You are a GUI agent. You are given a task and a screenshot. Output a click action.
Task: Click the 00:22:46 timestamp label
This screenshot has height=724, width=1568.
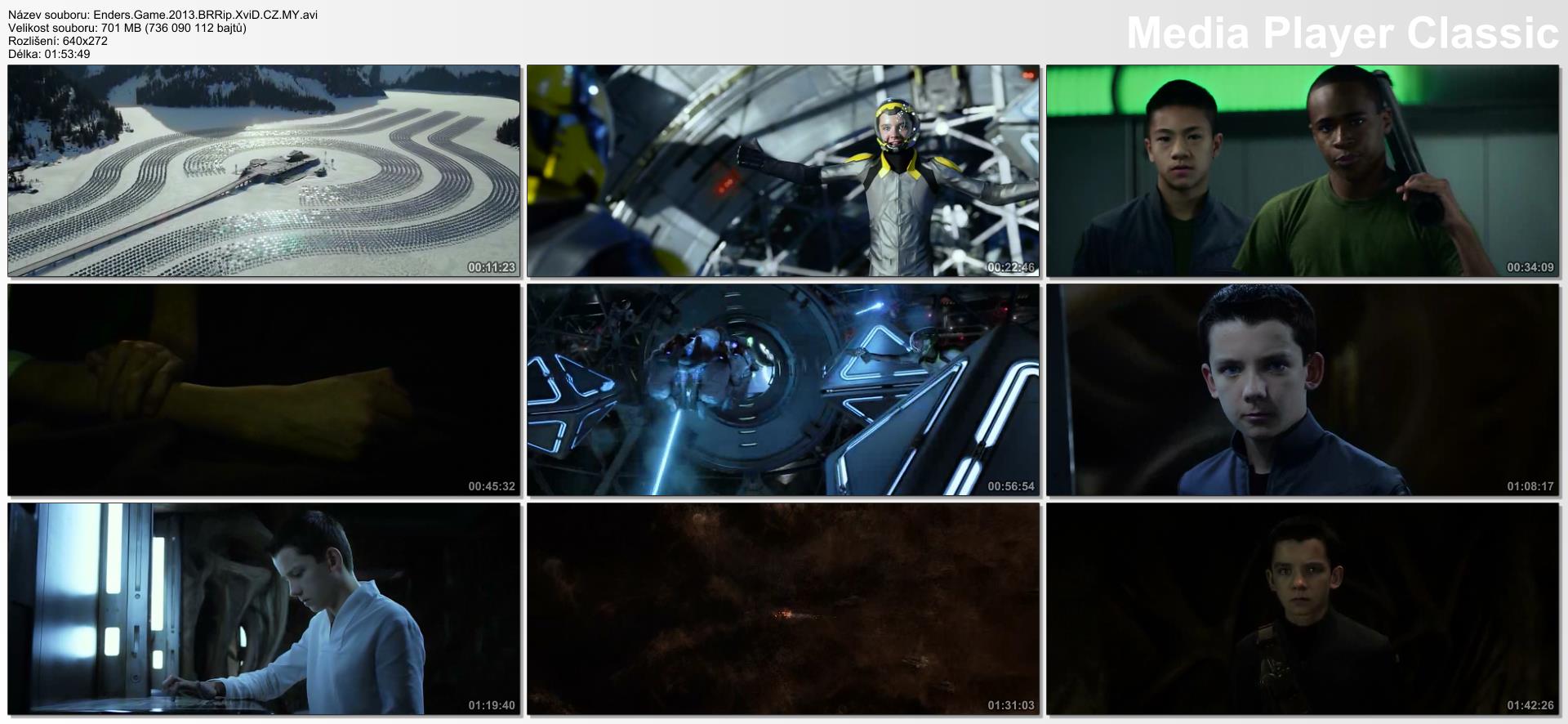tap(1010, 267)
